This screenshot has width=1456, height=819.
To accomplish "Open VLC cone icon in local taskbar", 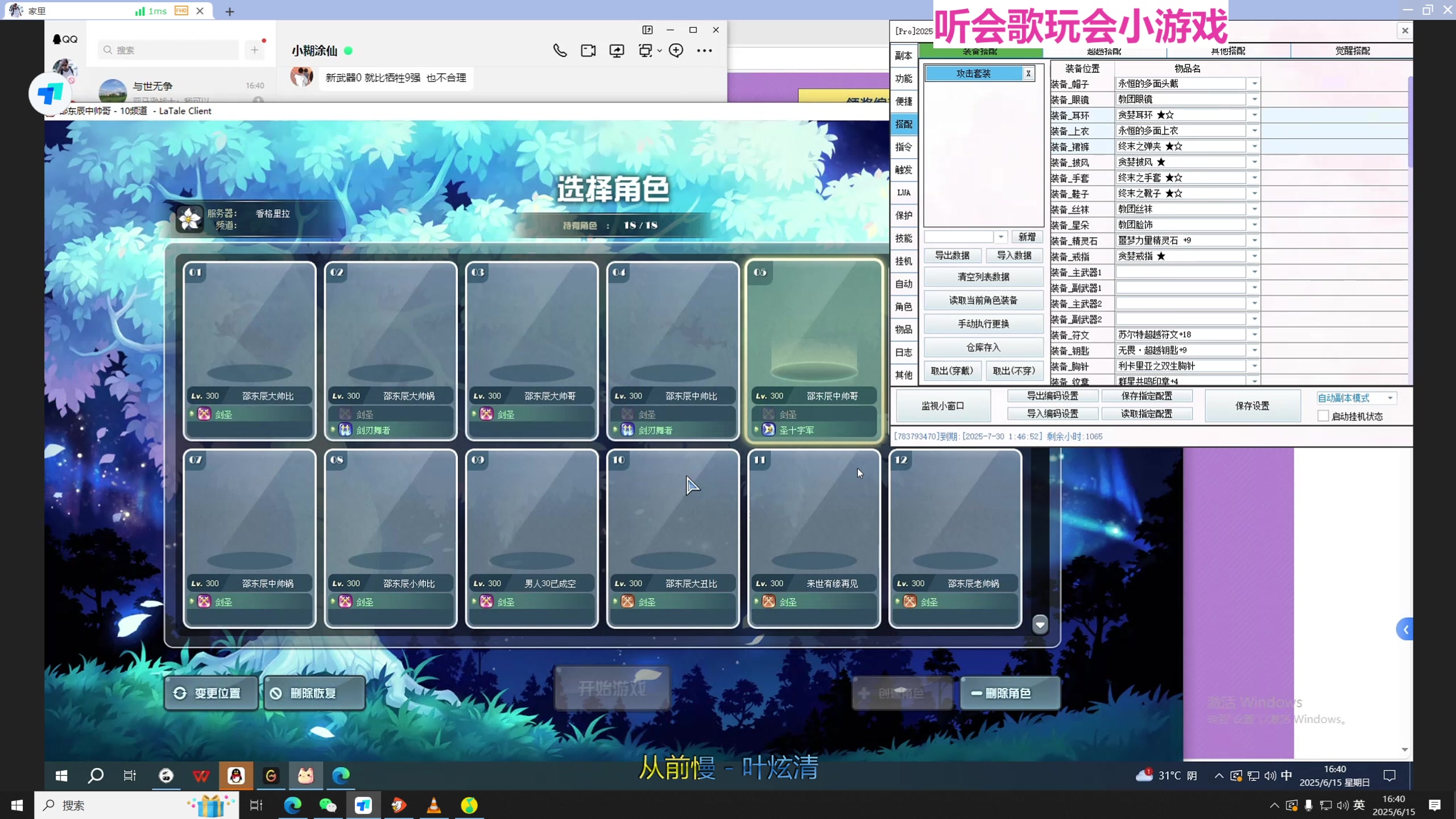I will pos(434,805).
